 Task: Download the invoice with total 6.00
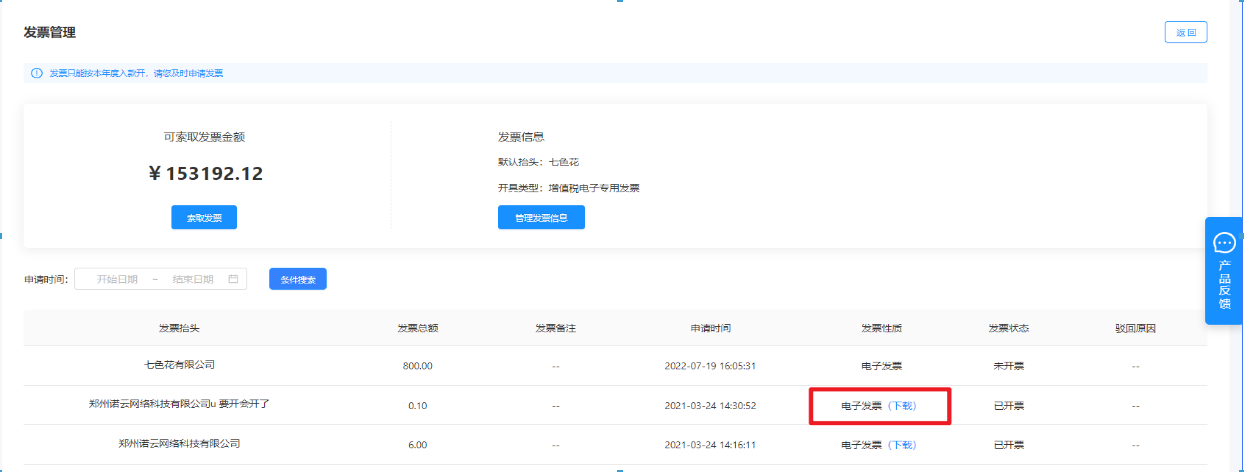point(902,444)
